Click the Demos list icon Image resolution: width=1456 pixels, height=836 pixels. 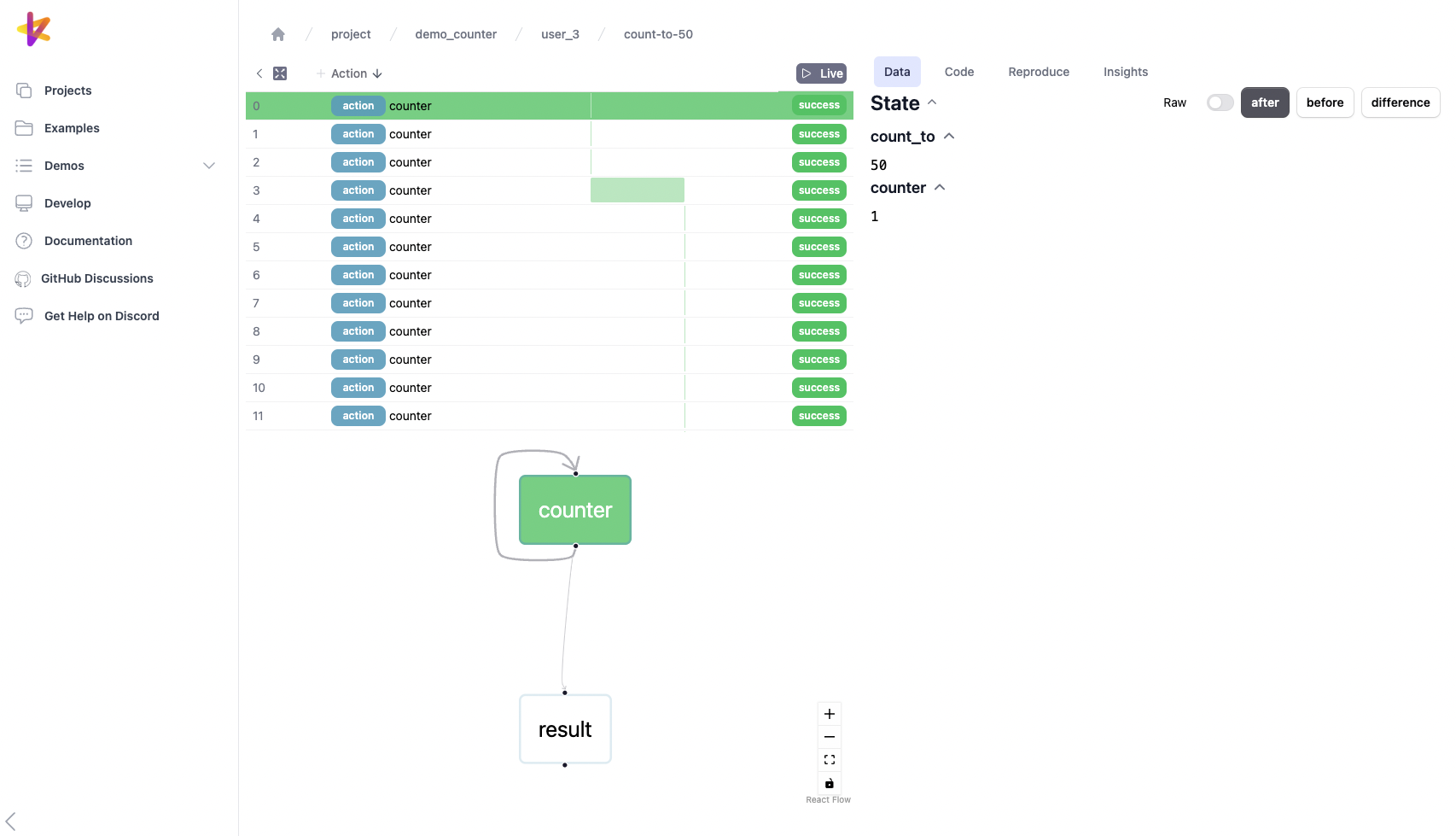tap(24, 166)
